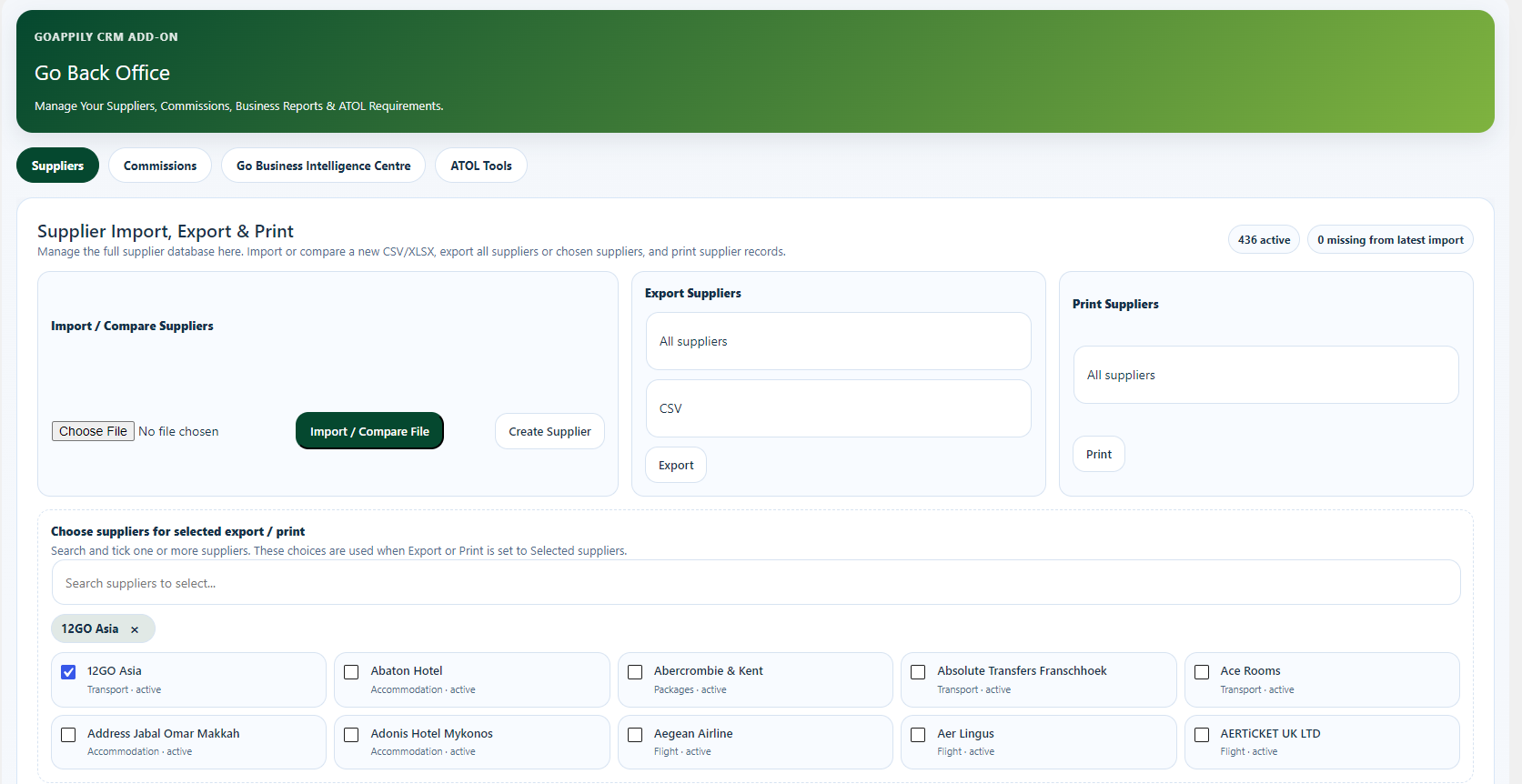The height and width of the screenshot is (784, 1522).
Task: Tick the Aegean Airline checkbox
Action: coord(635,735)
